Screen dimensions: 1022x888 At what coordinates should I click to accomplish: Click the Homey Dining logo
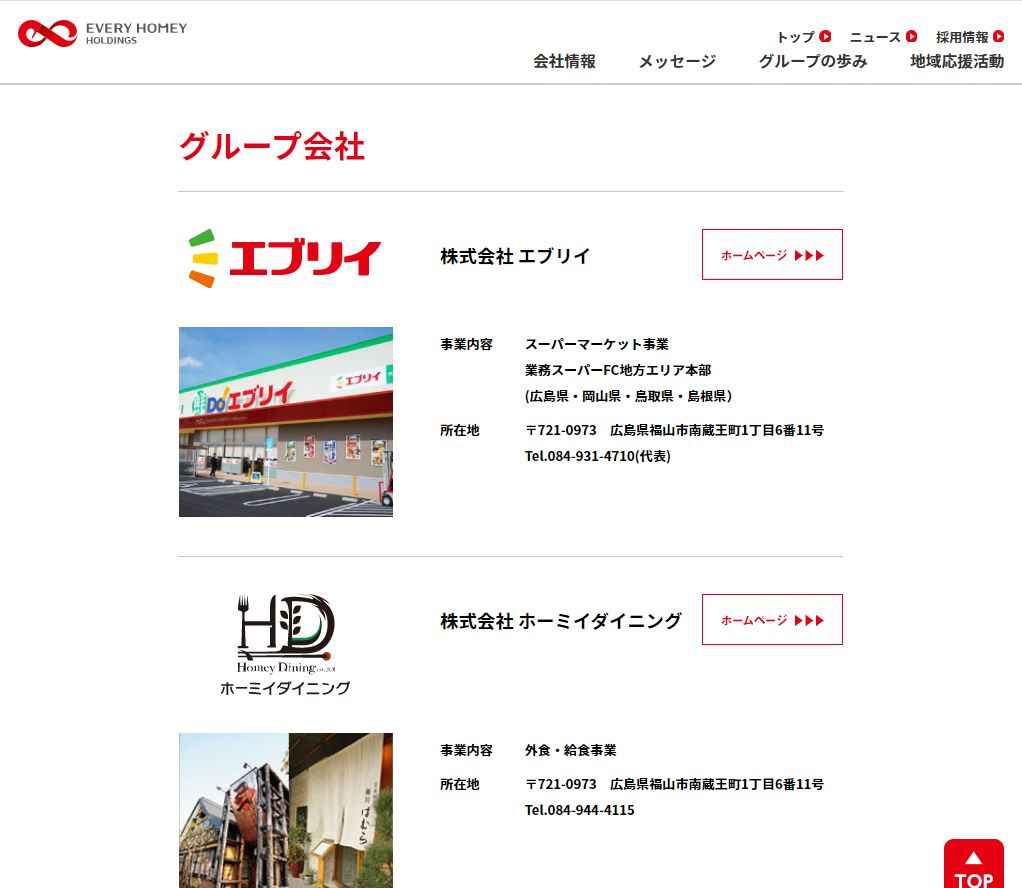click(x=285, y=645)
